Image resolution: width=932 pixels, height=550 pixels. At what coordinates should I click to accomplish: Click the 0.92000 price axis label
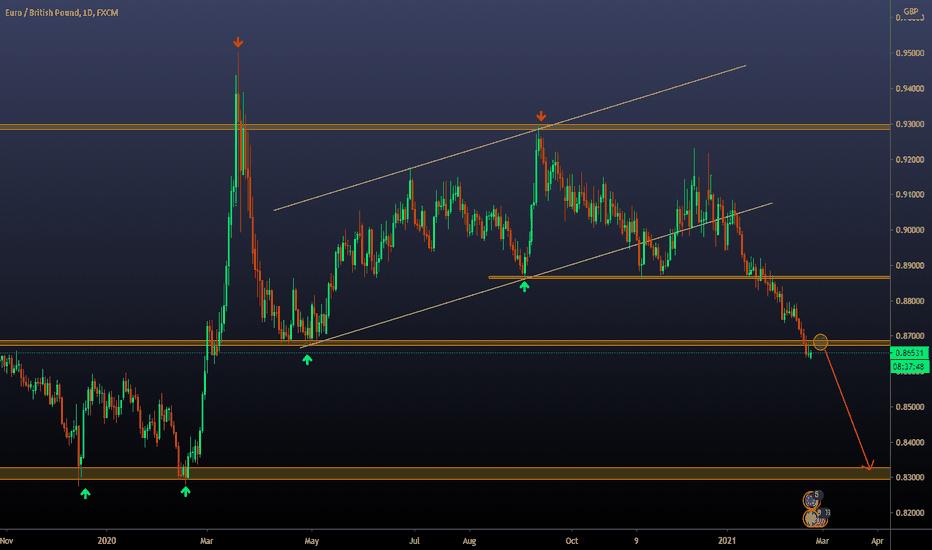tap(910, 159)
